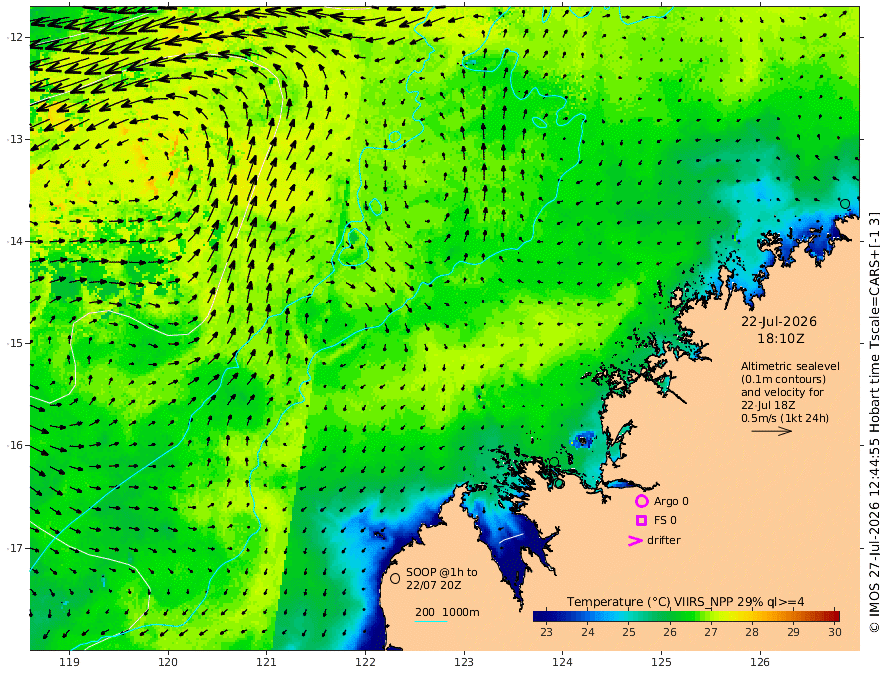Image resolution: width=880 pixels, height=680 pixels.
Task: Click the '0.5m/s (1kt 24h)' label
Action: (x=785, y=418)
